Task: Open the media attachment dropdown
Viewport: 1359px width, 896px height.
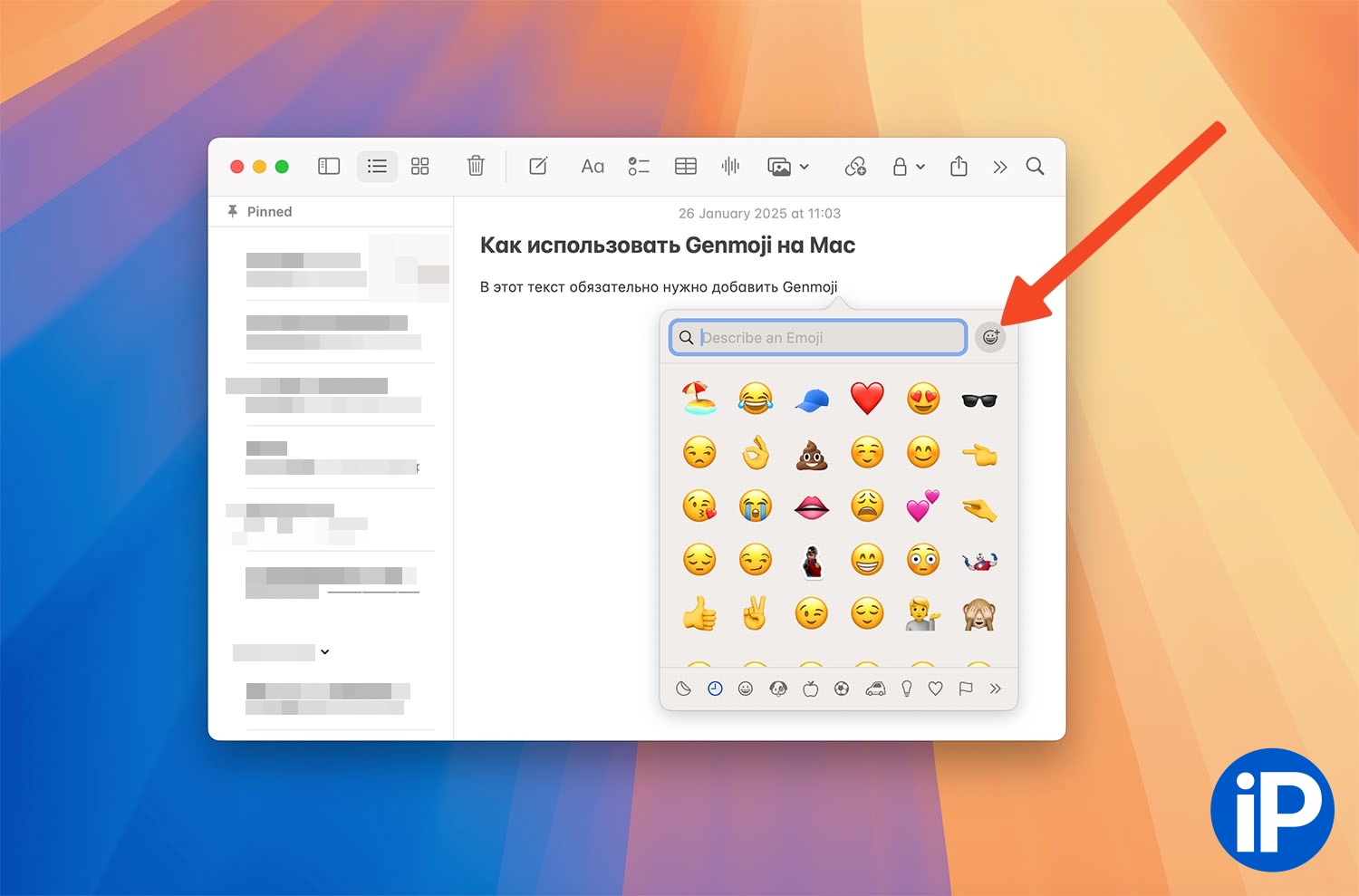Action: (788, 167)
